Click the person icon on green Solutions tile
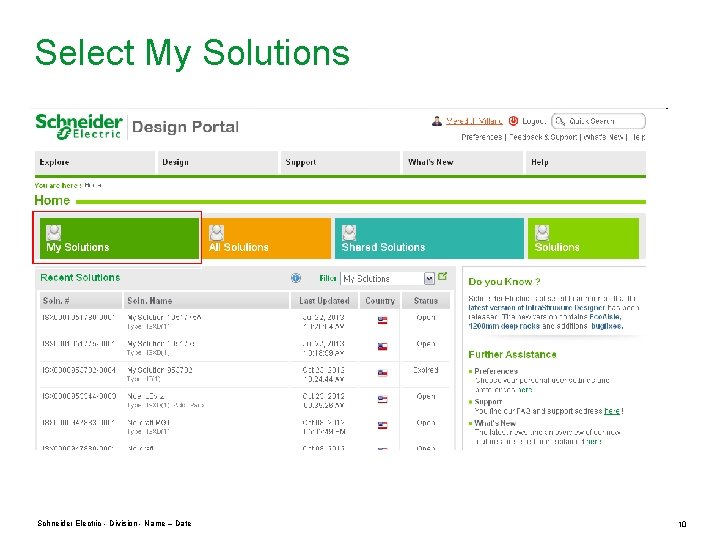 point(542,233)
